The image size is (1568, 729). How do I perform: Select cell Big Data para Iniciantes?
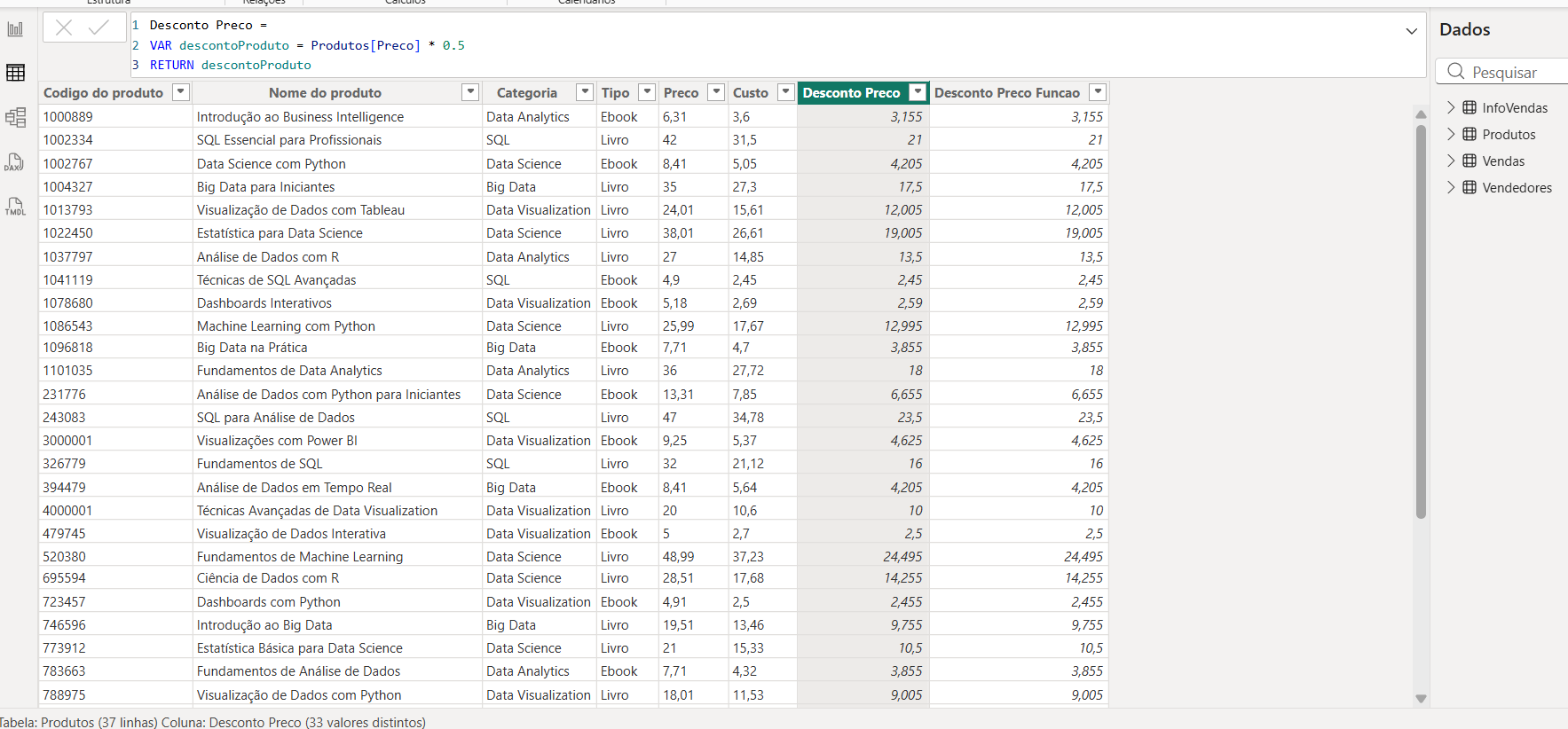[266, 186]
